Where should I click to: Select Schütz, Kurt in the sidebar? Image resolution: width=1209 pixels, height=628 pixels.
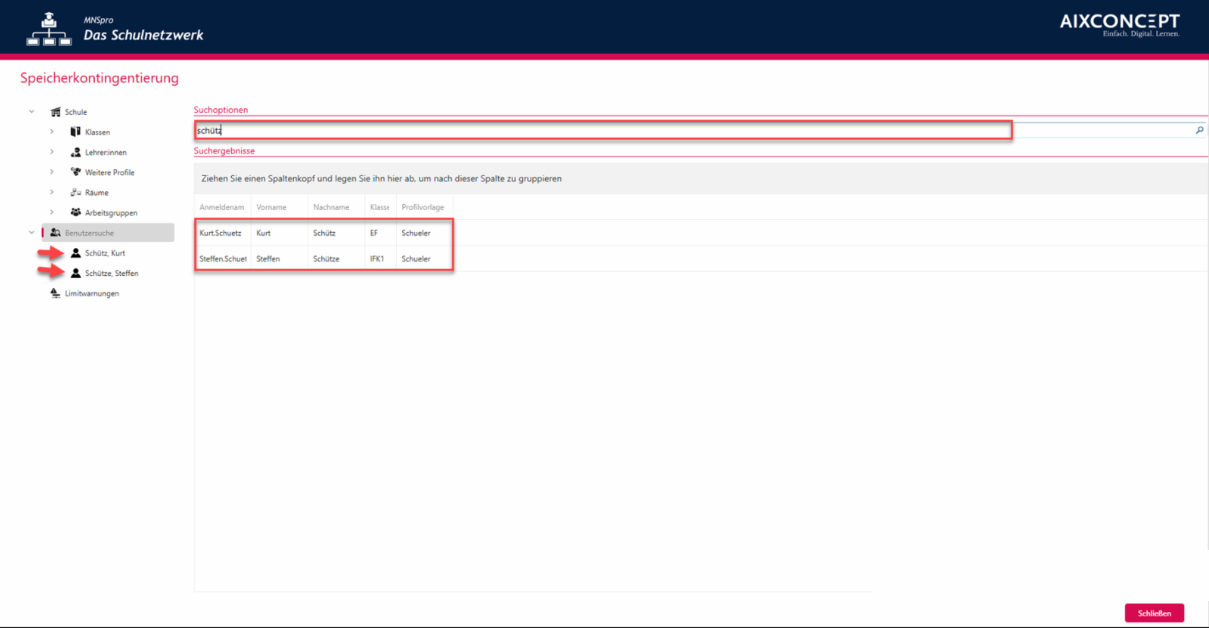point(104,253)
